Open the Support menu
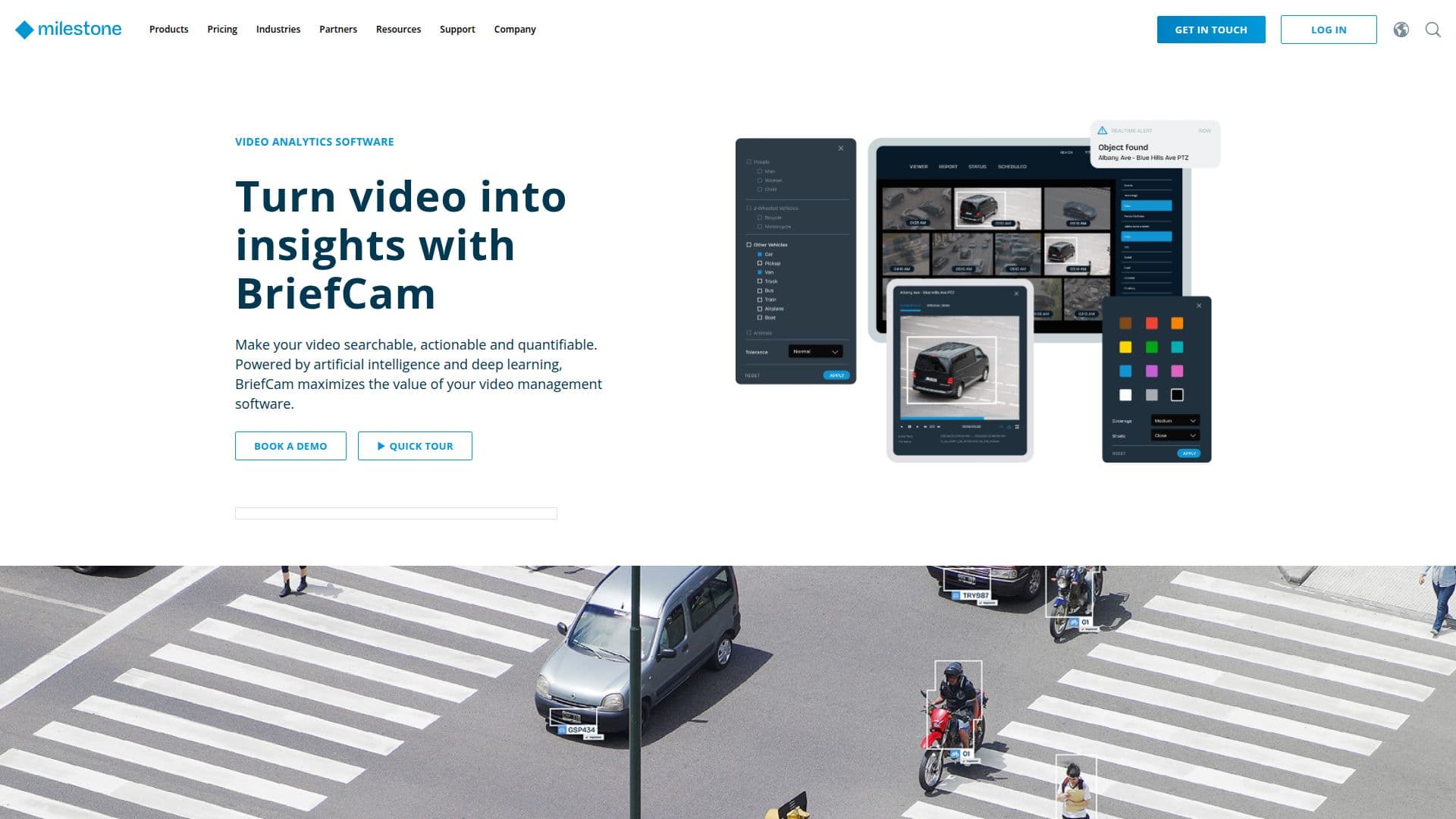The width and height of the screenshot is (1456, 819). [x=457, y=30]
